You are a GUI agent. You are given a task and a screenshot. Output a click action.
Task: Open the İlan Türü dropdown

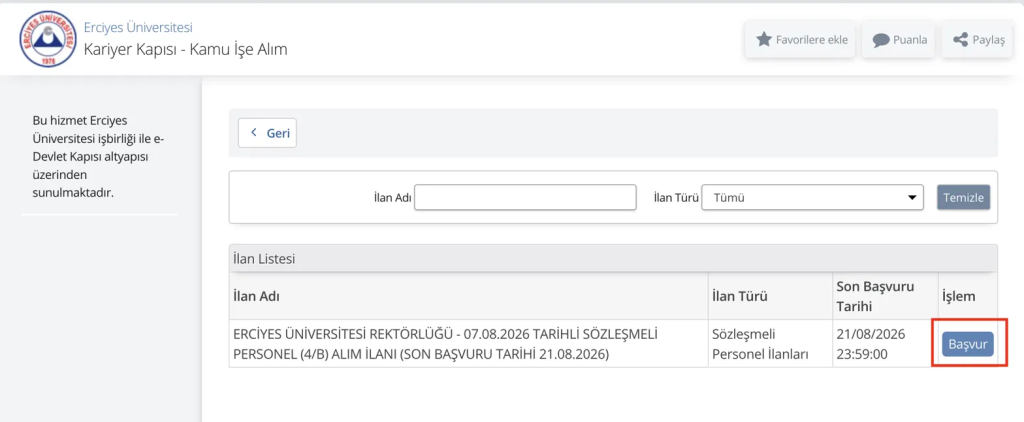point(812,197)
